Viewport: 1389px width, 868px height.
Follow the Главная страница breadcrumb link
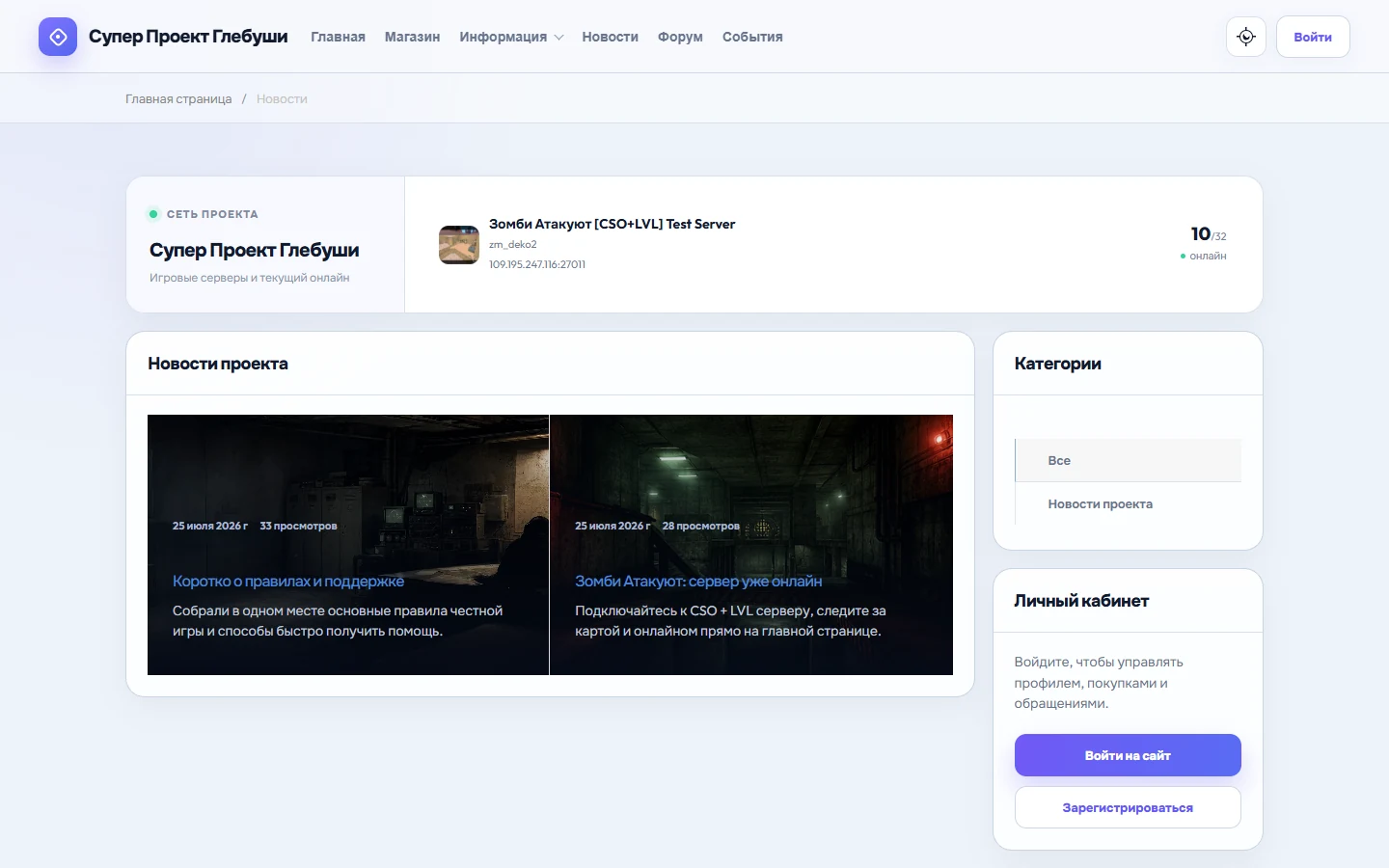click(x=178, y=98)
